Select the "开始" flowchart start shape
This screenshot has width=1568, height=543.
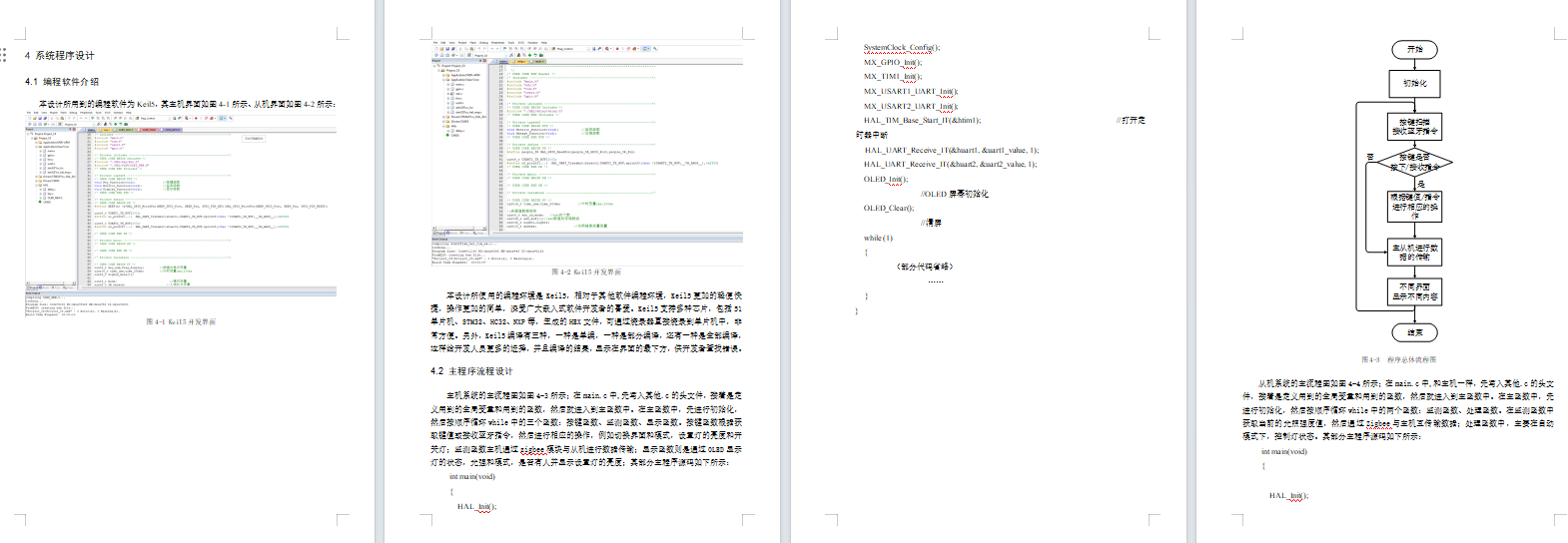[x=1414, y=49]
